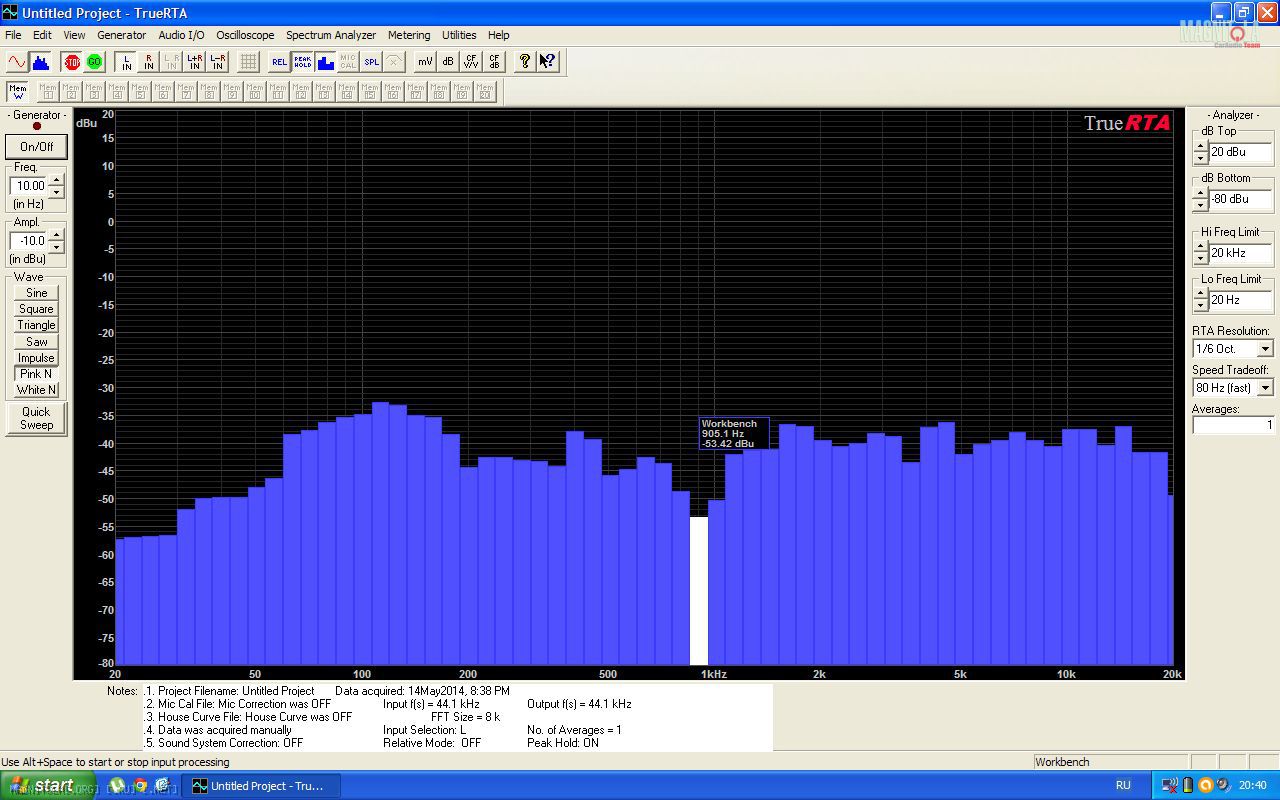Viewport: 1280px width, 800px height.
Task: Select the Mem W workbench memory icon
Action: pos(18,92)
